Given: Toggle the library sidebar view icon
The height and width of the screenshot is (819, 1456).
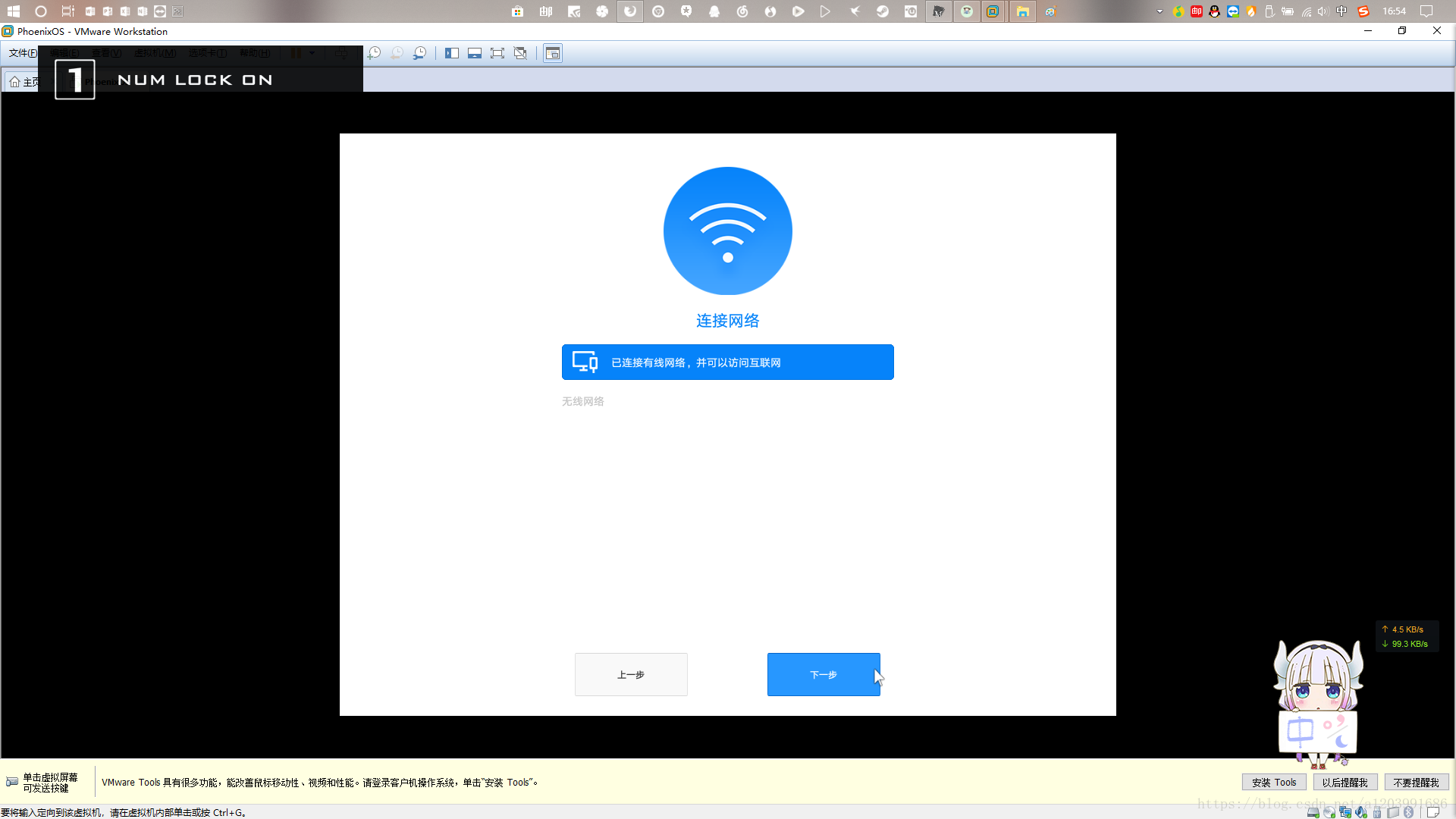Looking at the screenshot, I should click(452, 53).
